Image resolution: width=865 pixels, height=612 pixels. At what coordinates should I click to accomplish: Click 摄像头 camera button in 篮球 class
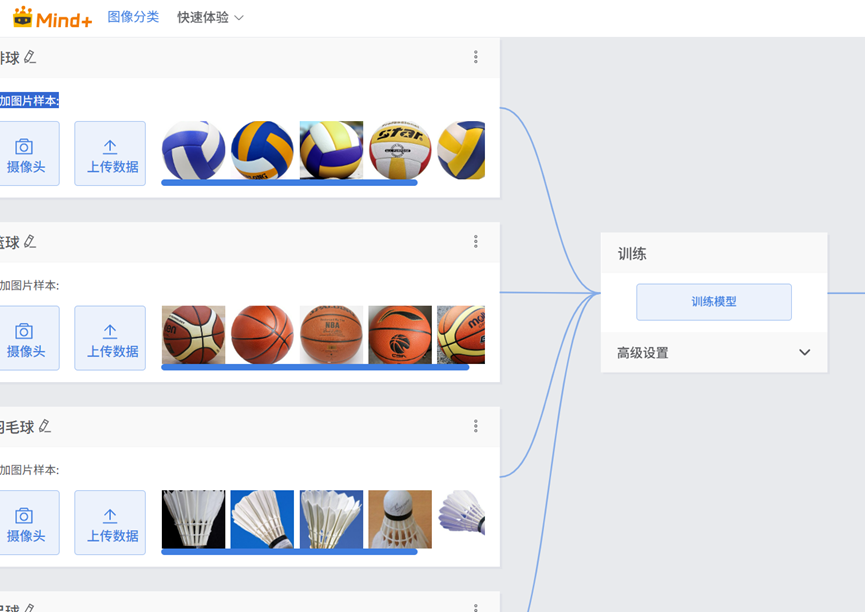pyautogui.click(x=26, y=338)
